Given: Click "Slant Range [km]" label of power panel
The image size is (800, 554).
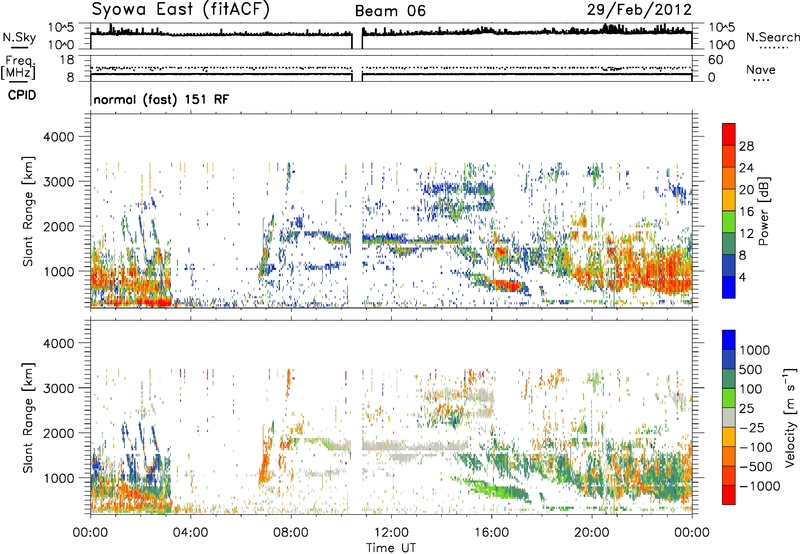Looking at the screenshot, I should pos(28,211).
